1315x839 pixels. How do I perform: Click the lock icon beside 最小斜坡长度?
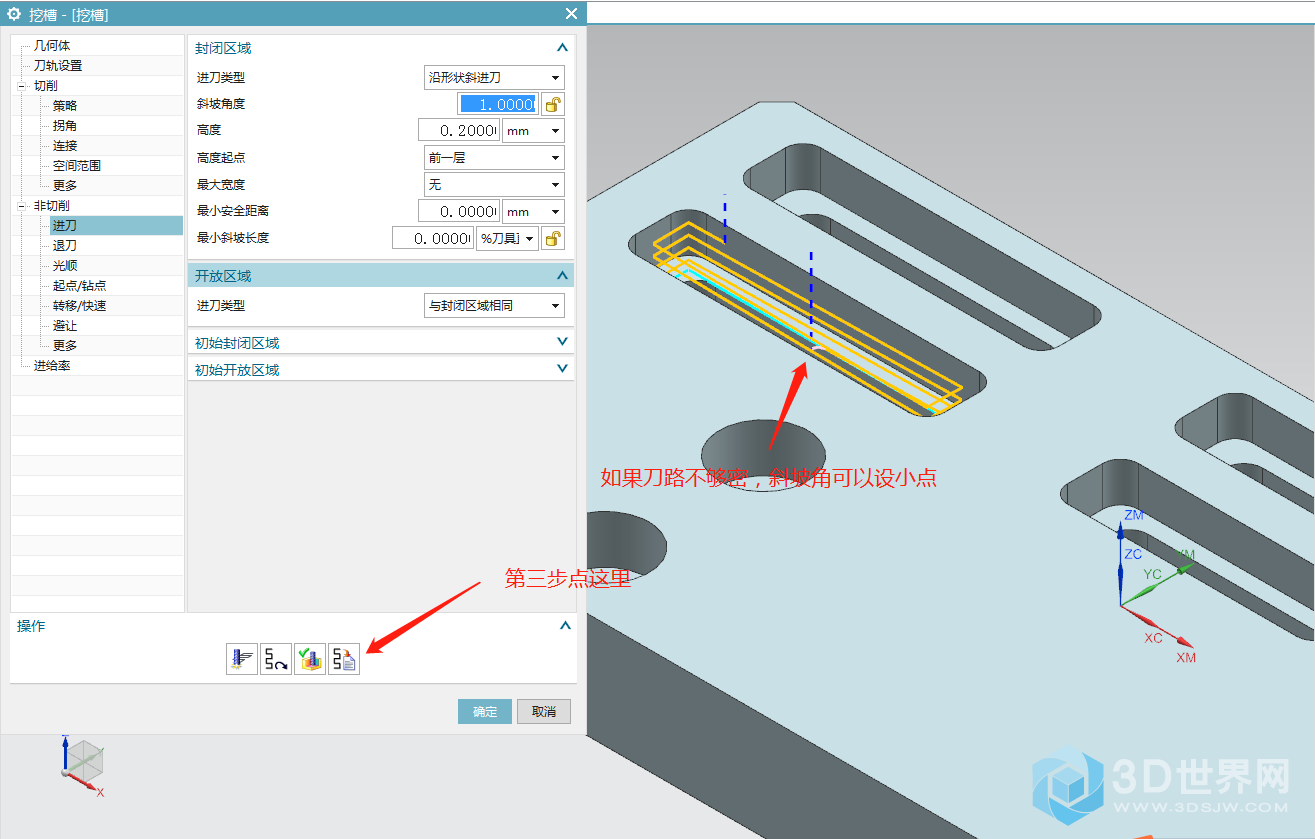click(553, 238)
